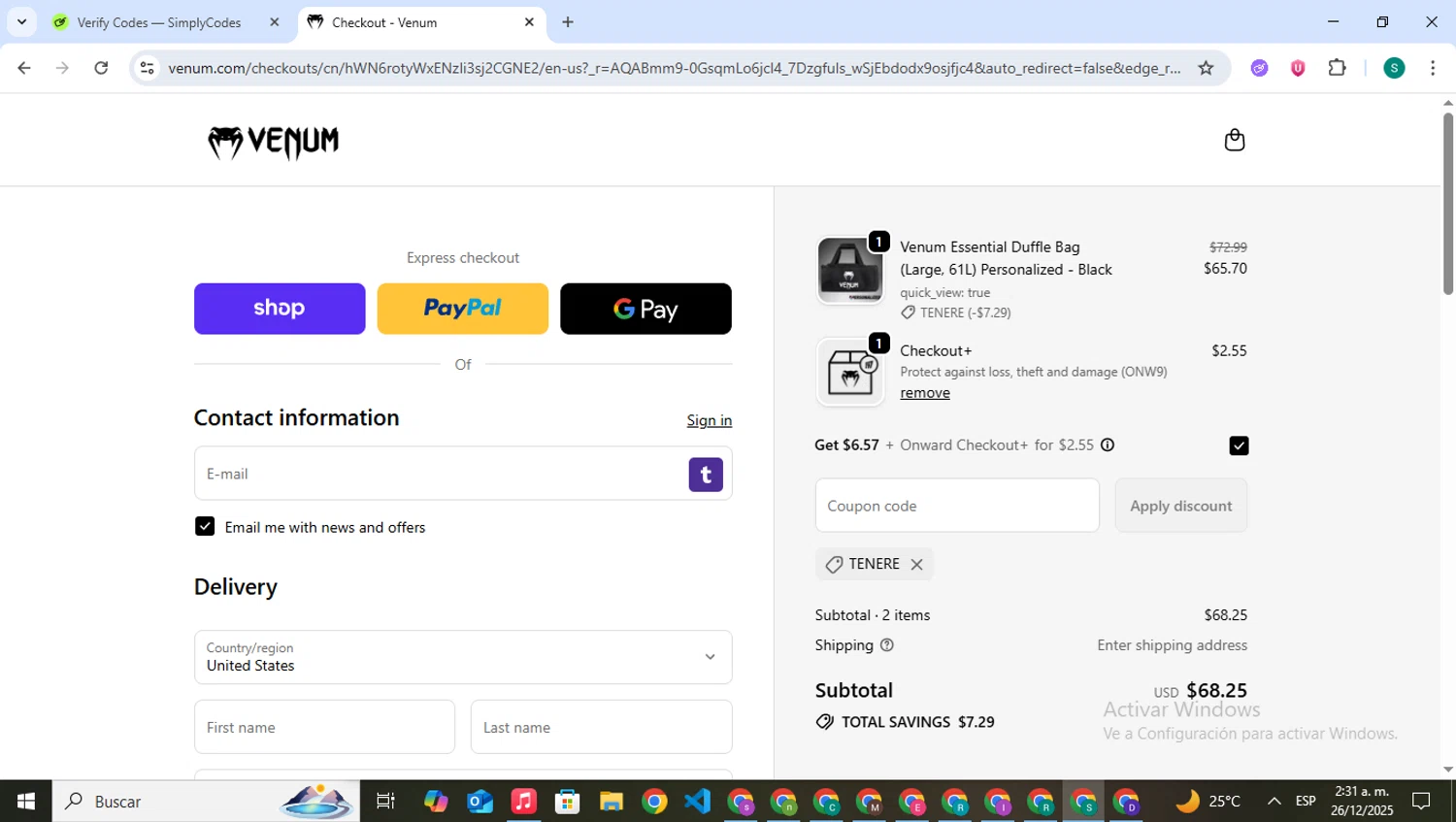Focus the Coupon code field
This screenshot has width=1456, height=822.
point(957,506)
